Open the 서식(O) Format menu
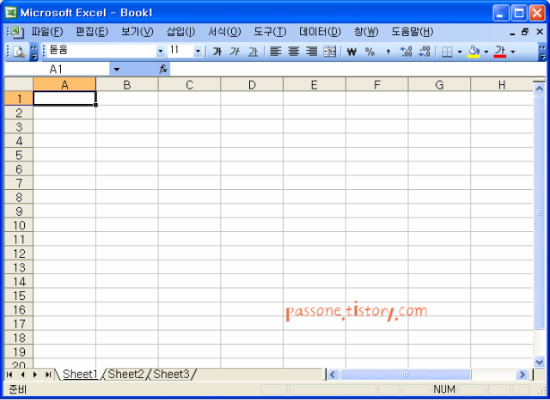 click(x=224, y=32)
